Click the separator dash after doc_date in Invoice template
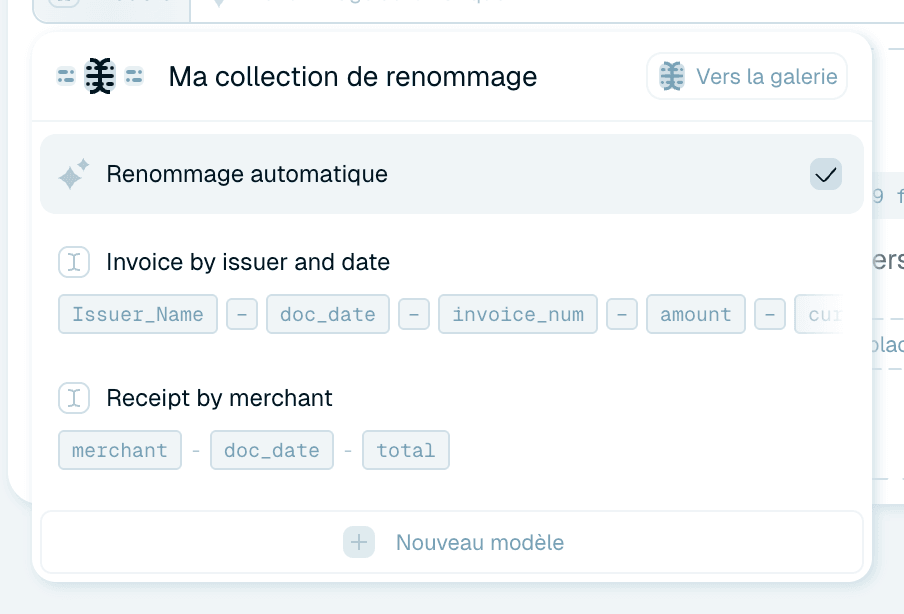This screenshot has height=614, width=904. pos(414,314)
